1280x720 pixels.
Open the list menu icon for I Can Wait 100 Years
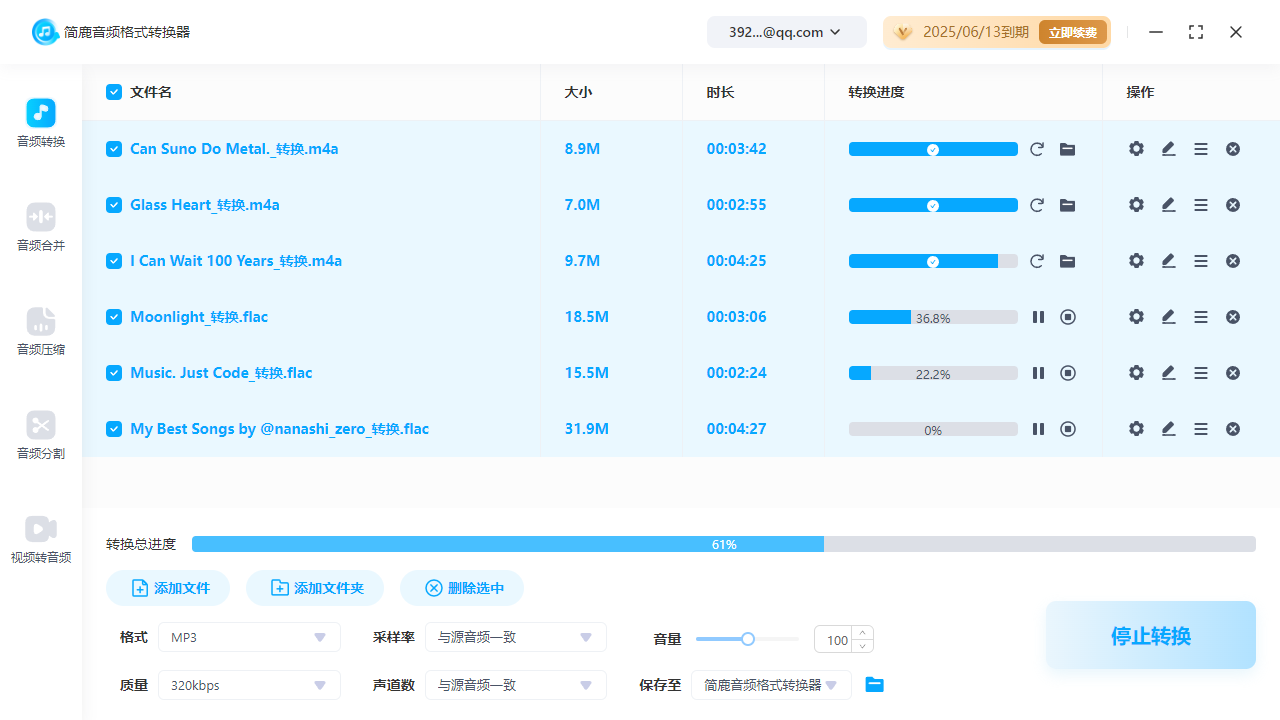(1201, 261)
